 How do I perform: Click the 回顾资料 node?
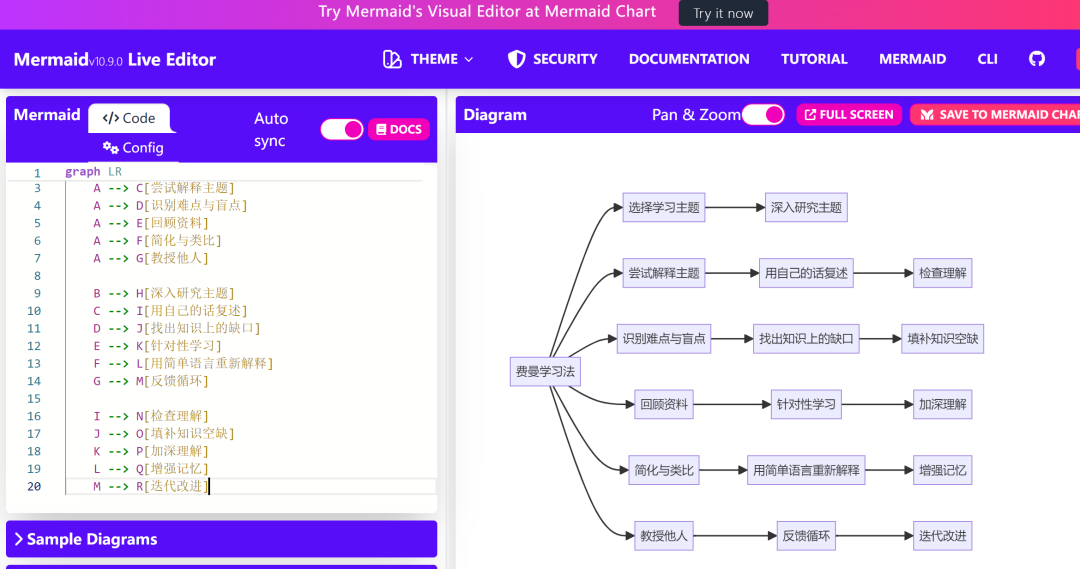pyautogui.click(x=663, y=404)
